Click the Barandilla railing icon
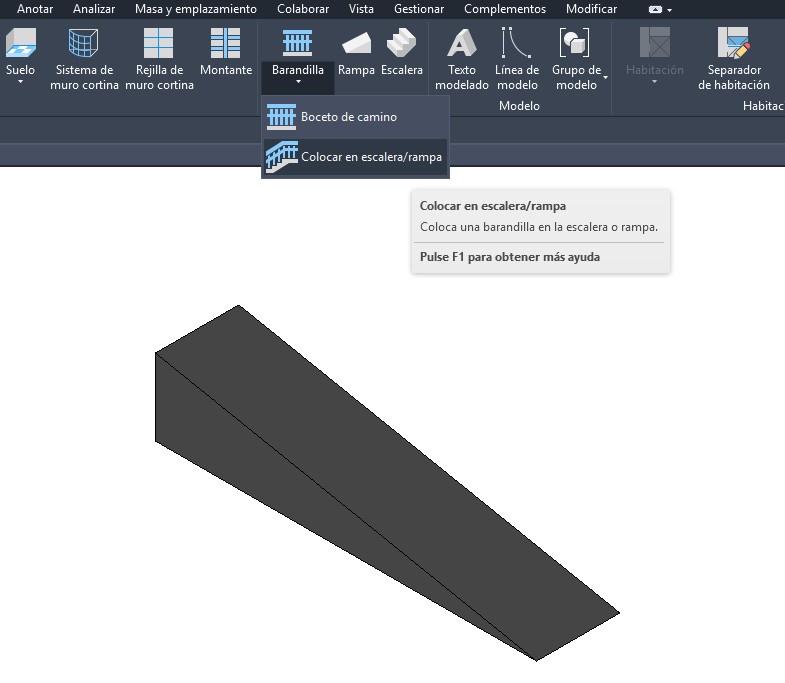This screenshot has height=683, width=785. tap(297, 43)
